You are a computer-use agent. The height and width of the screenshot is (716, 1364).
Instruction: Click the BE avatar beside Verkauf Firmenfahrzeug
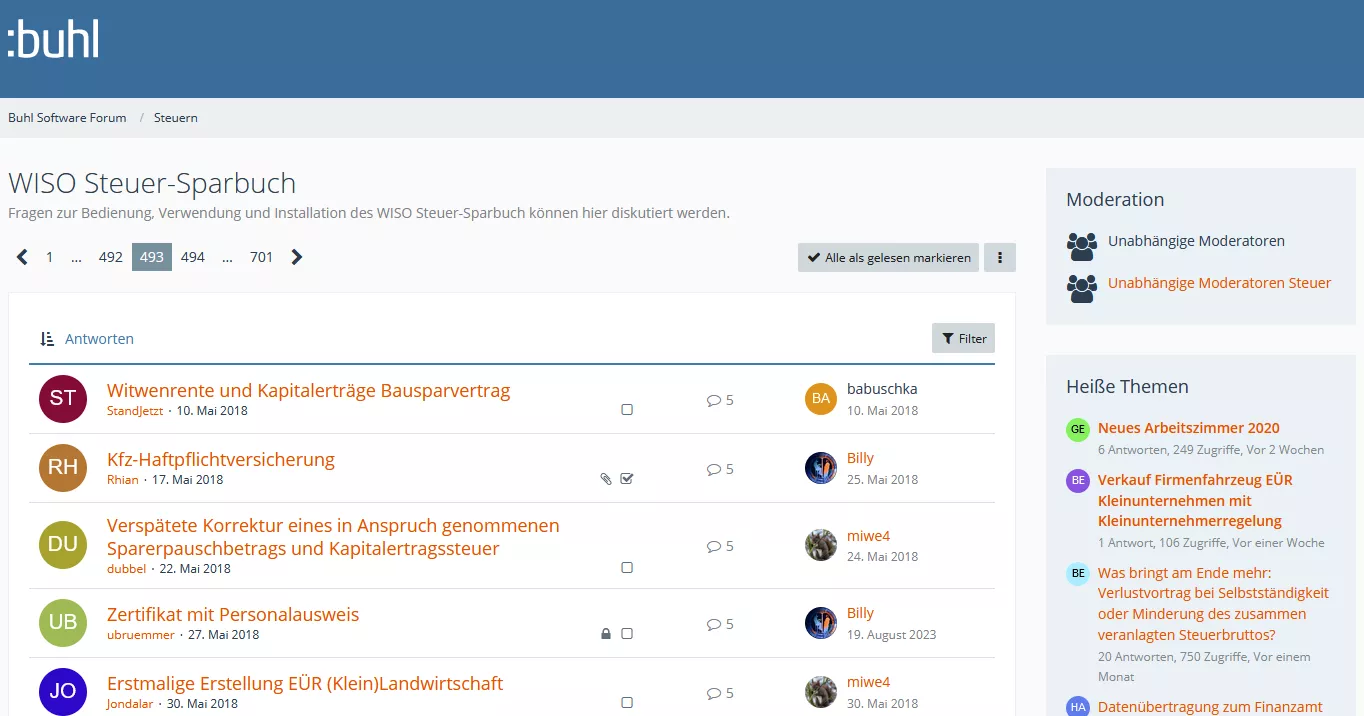pos(1077,481)
